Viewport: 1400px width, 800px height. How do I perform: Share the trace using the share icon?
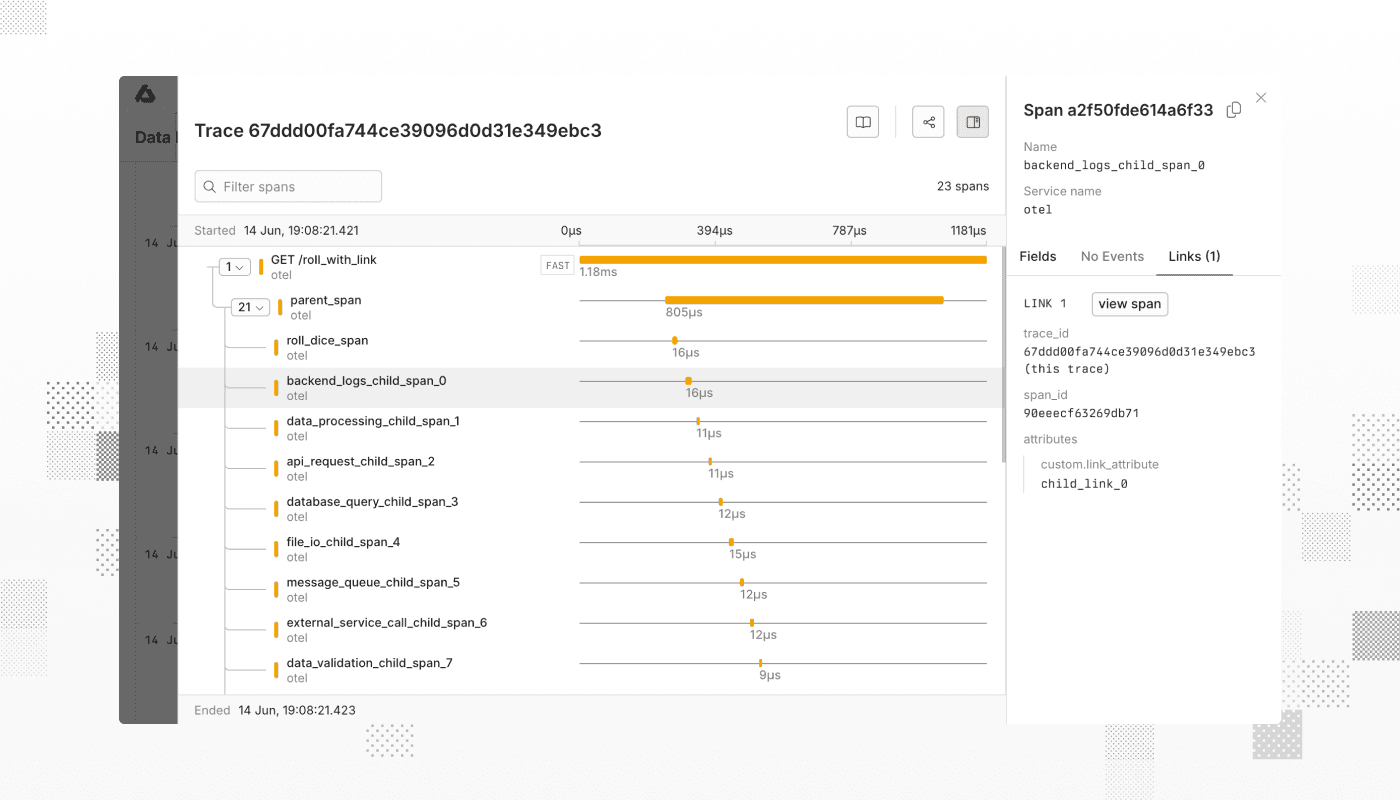point(927,121)
